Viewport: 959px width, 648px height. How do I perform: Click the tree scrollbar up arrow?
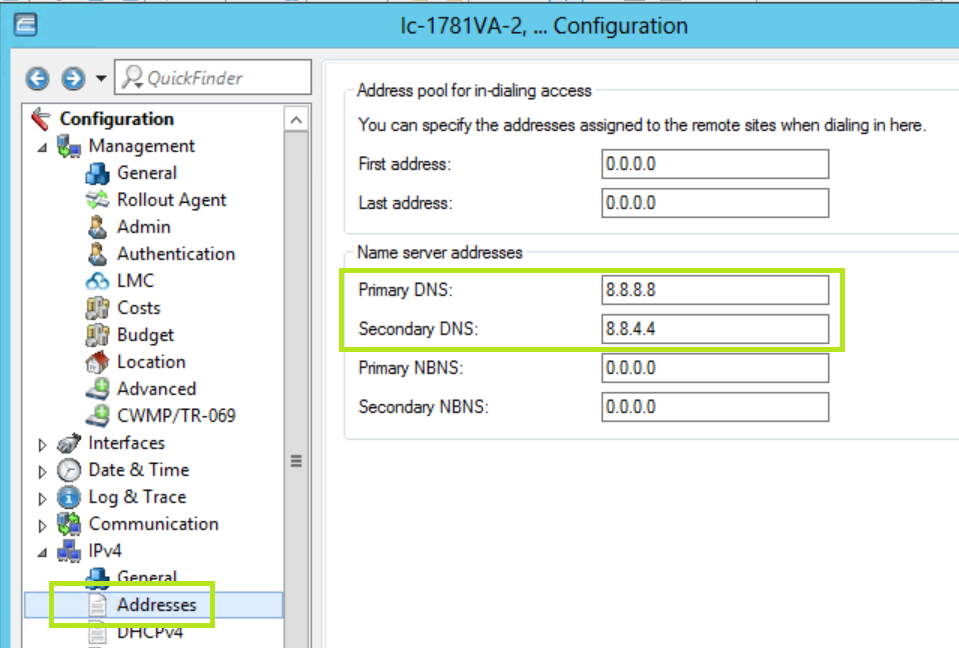point(297,120)
